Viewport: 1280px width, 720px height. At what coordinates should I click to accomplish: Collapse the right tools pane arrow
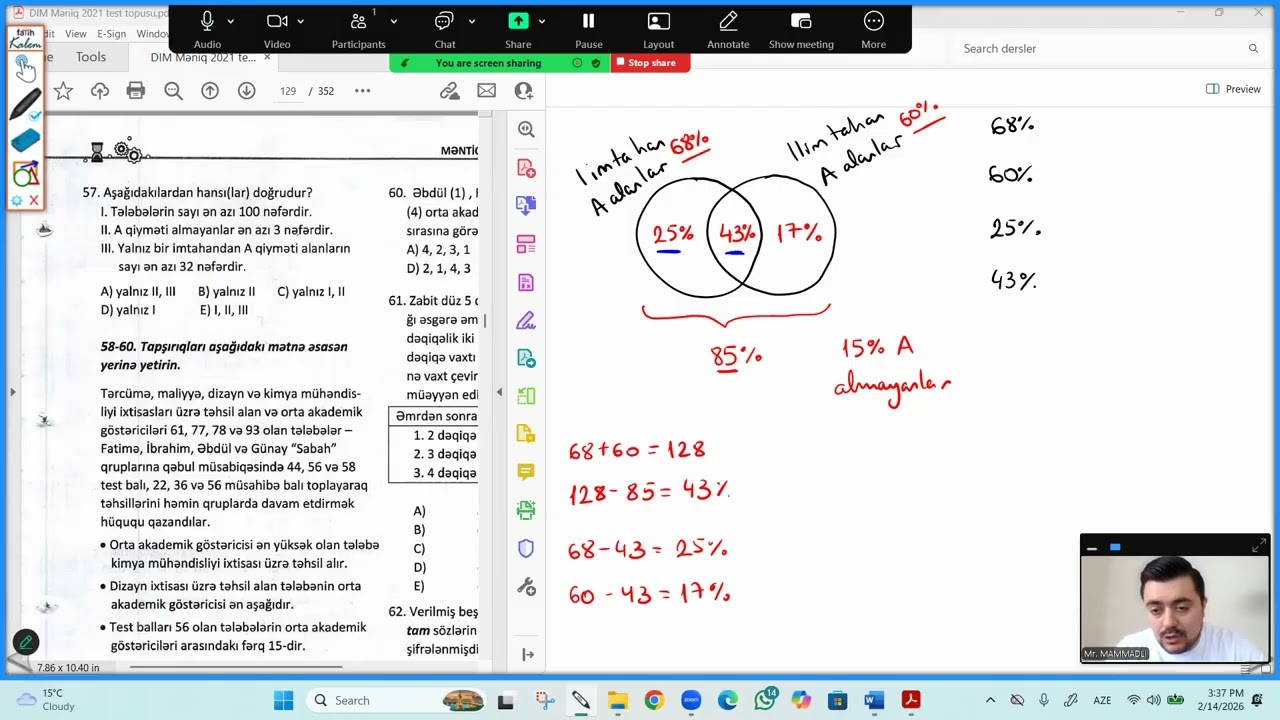pyautogui.click(x=527, y=655)
